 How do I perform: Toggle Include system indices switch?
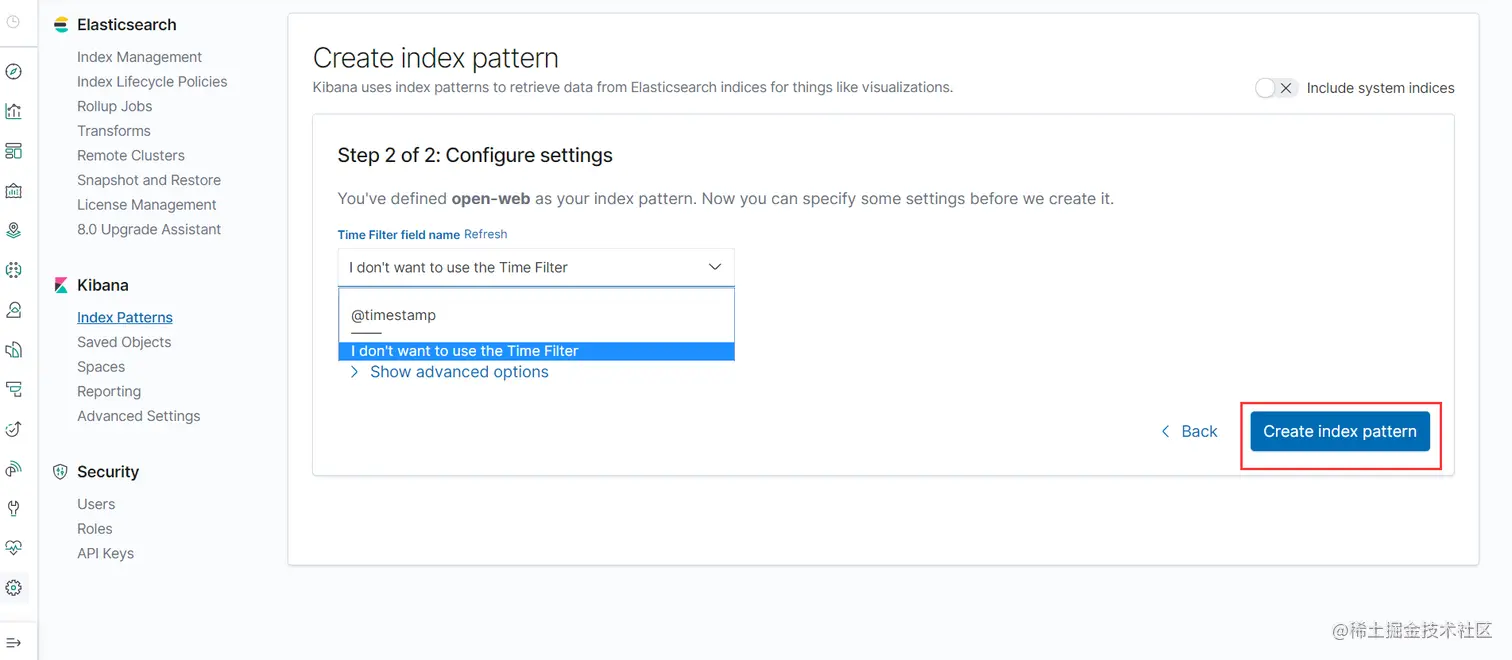(x=1276, y=88)
